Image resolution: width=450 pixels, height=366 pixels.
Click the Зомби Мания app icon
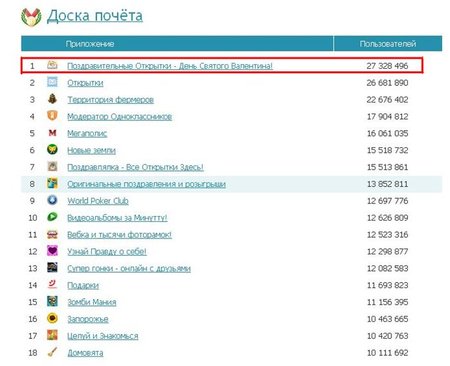[x=52, y=301]
